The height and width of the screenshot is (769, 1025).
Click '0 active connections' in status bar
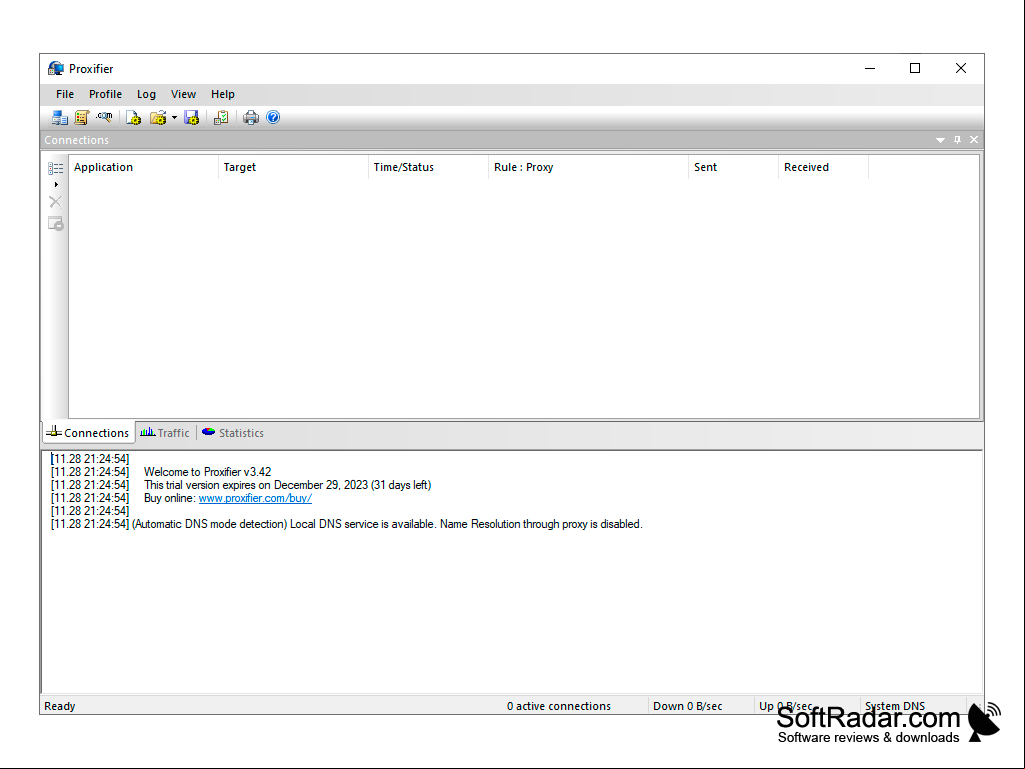tap(559, 706)
